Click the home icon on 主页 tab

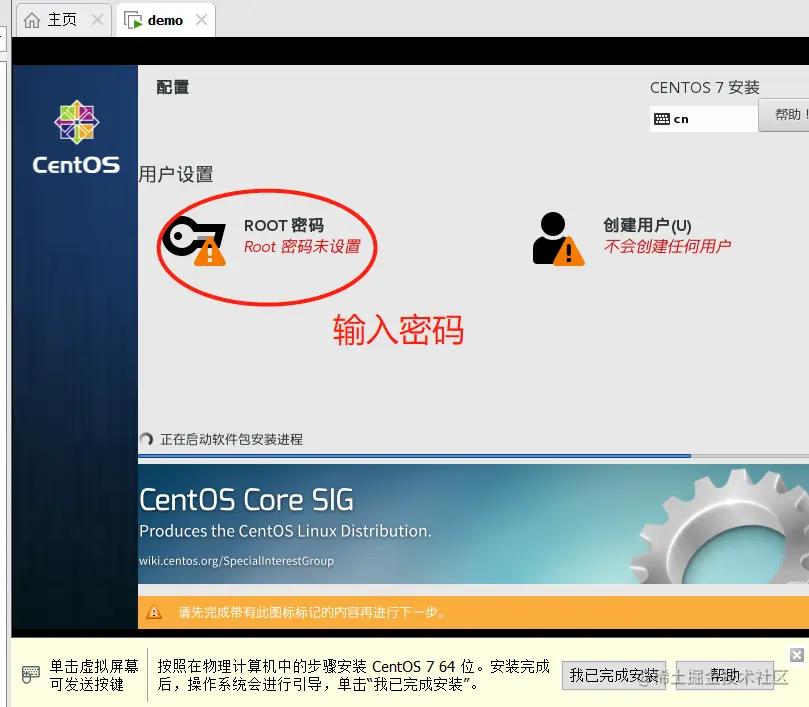click(x=32, y=21)
